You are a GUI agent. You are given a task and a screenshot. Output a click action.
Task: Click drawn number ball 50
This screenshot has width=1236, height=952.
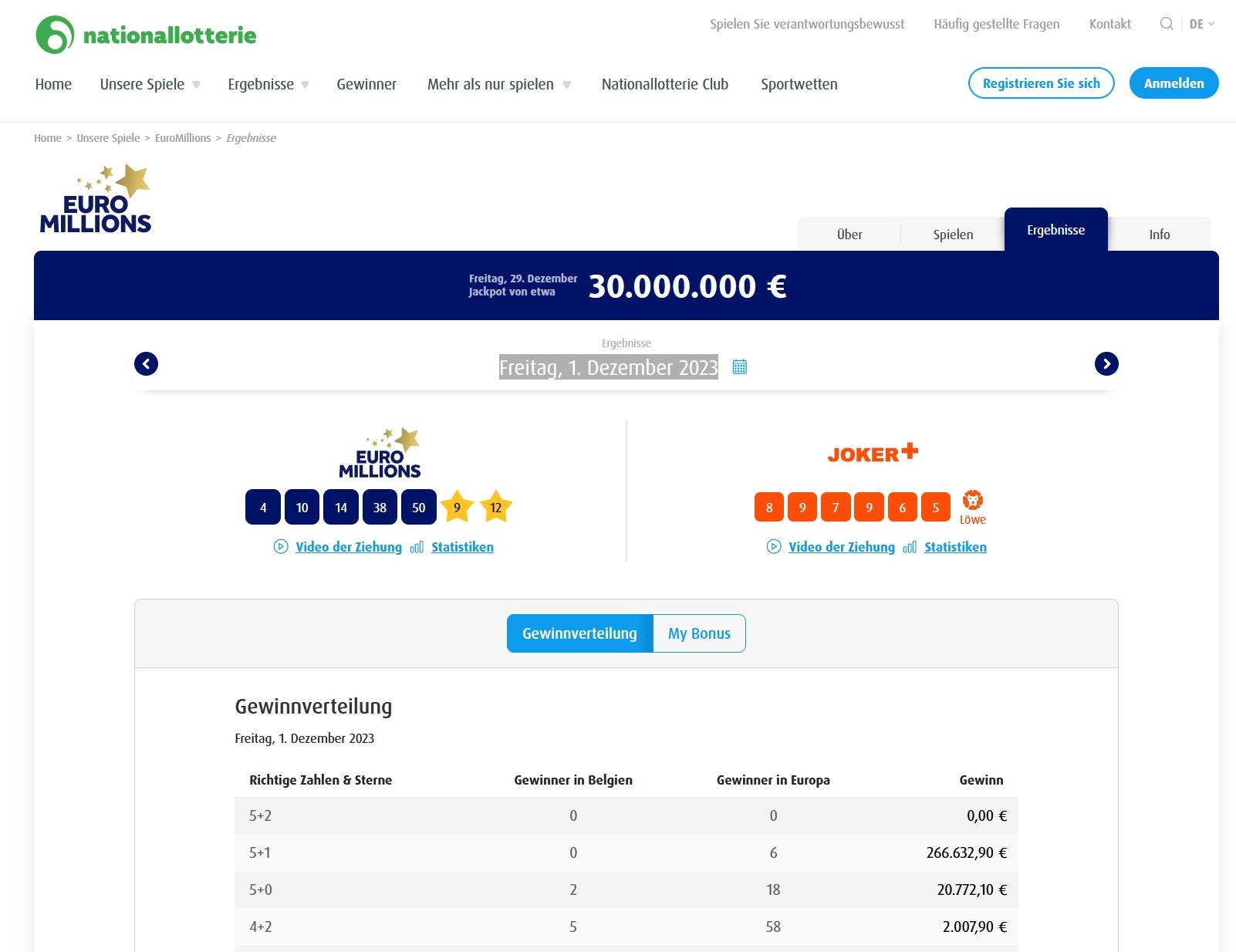coord(419,507)
